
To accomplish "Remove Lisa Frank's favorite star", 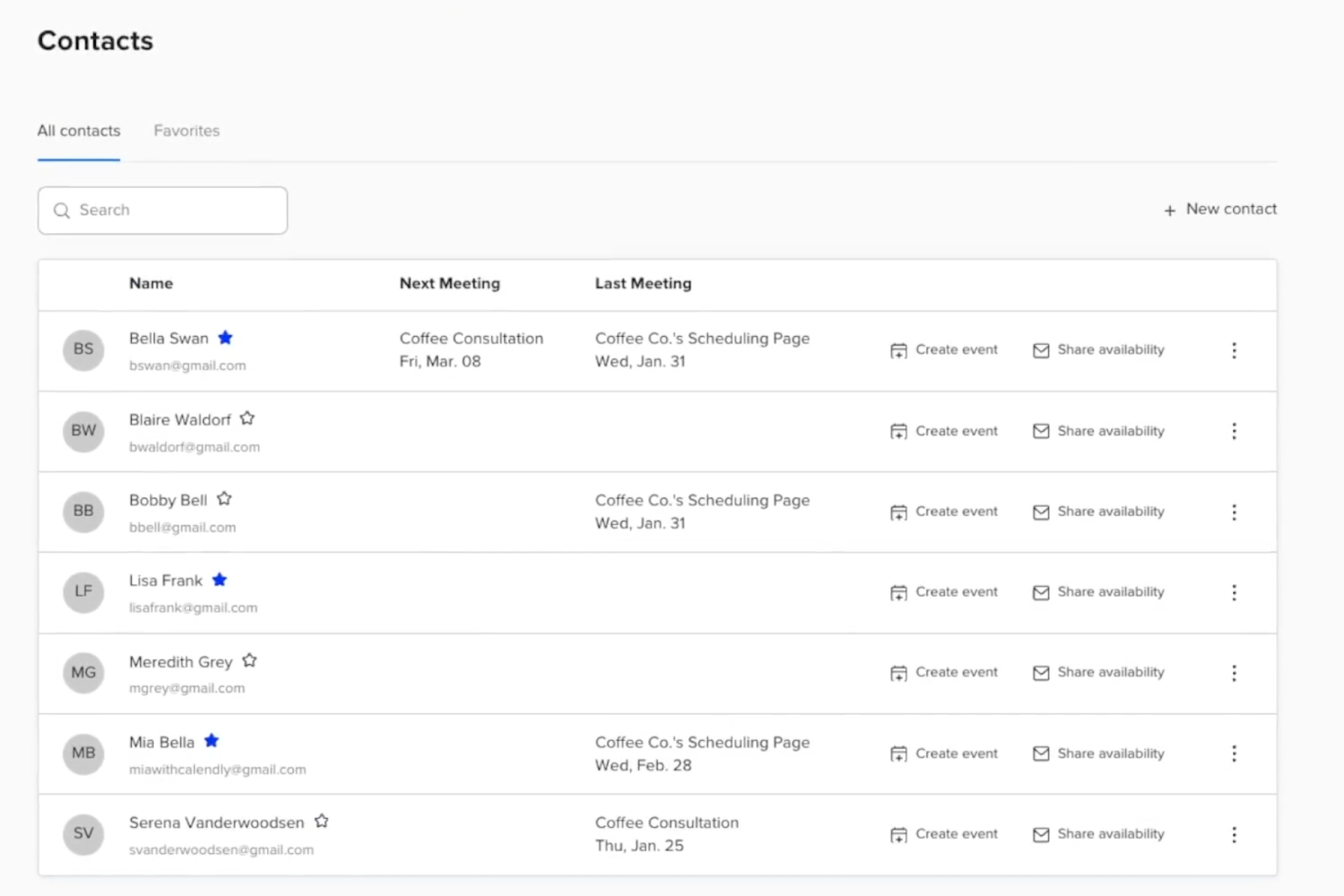I will click(x=219, y=579).
